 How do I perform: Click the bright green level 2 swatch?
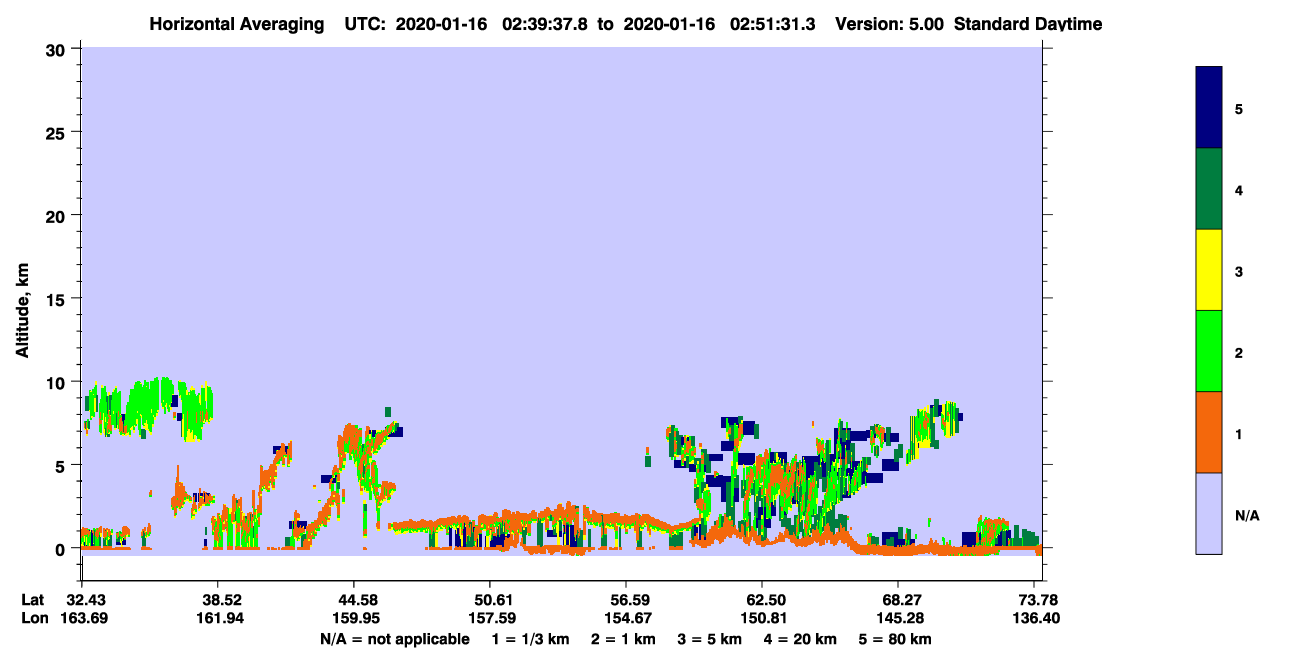pyautogui.click(x=1209, y=351)
